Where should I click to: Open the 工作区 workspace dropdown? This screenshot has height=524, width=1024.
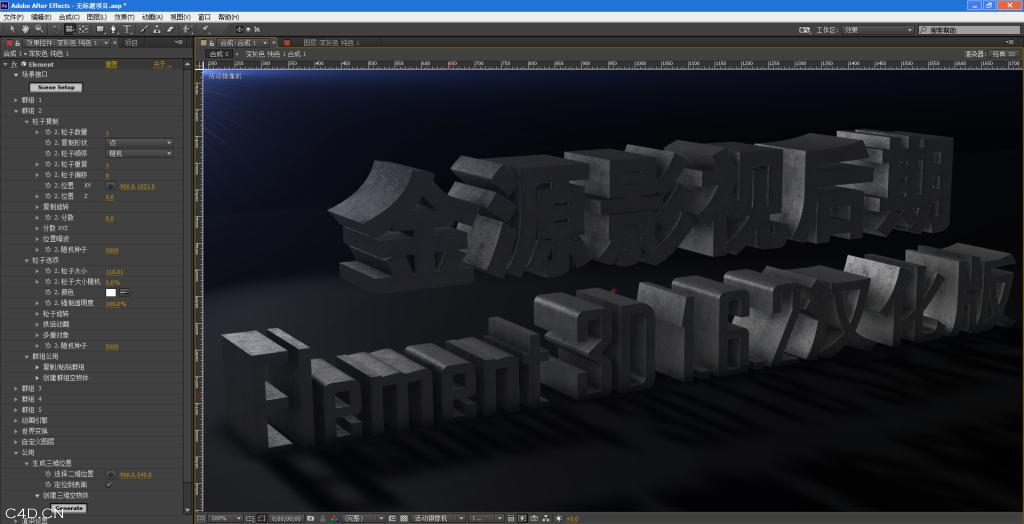pos(877,30)
